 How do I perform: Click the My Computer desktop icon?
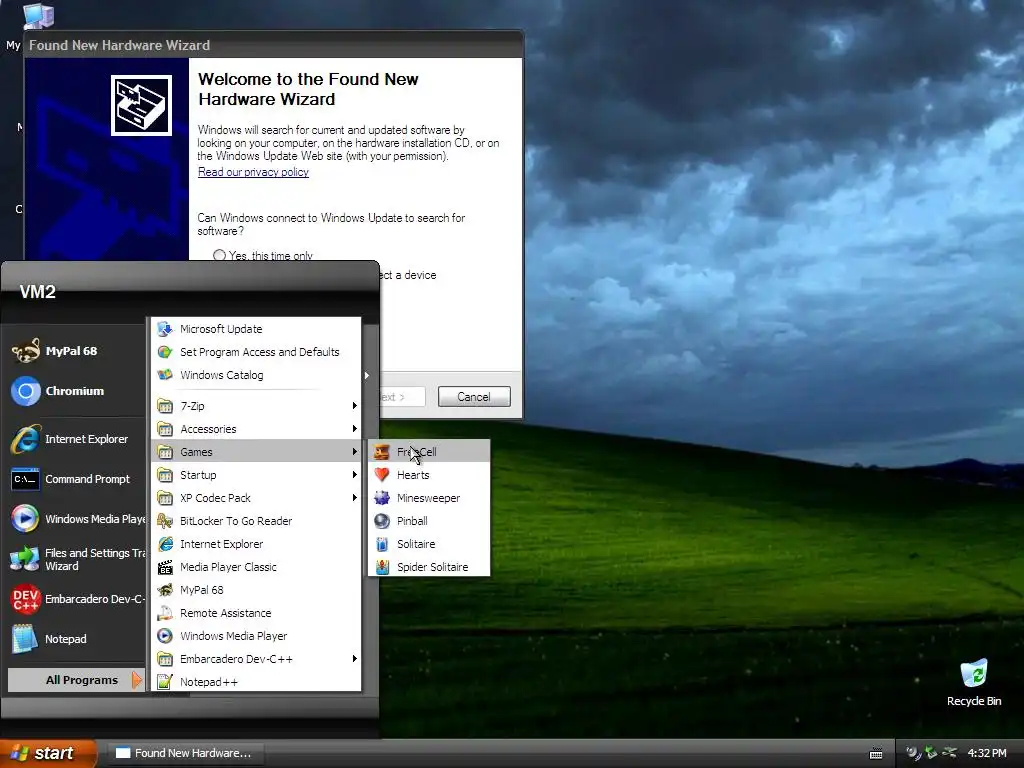coord(37,16)
